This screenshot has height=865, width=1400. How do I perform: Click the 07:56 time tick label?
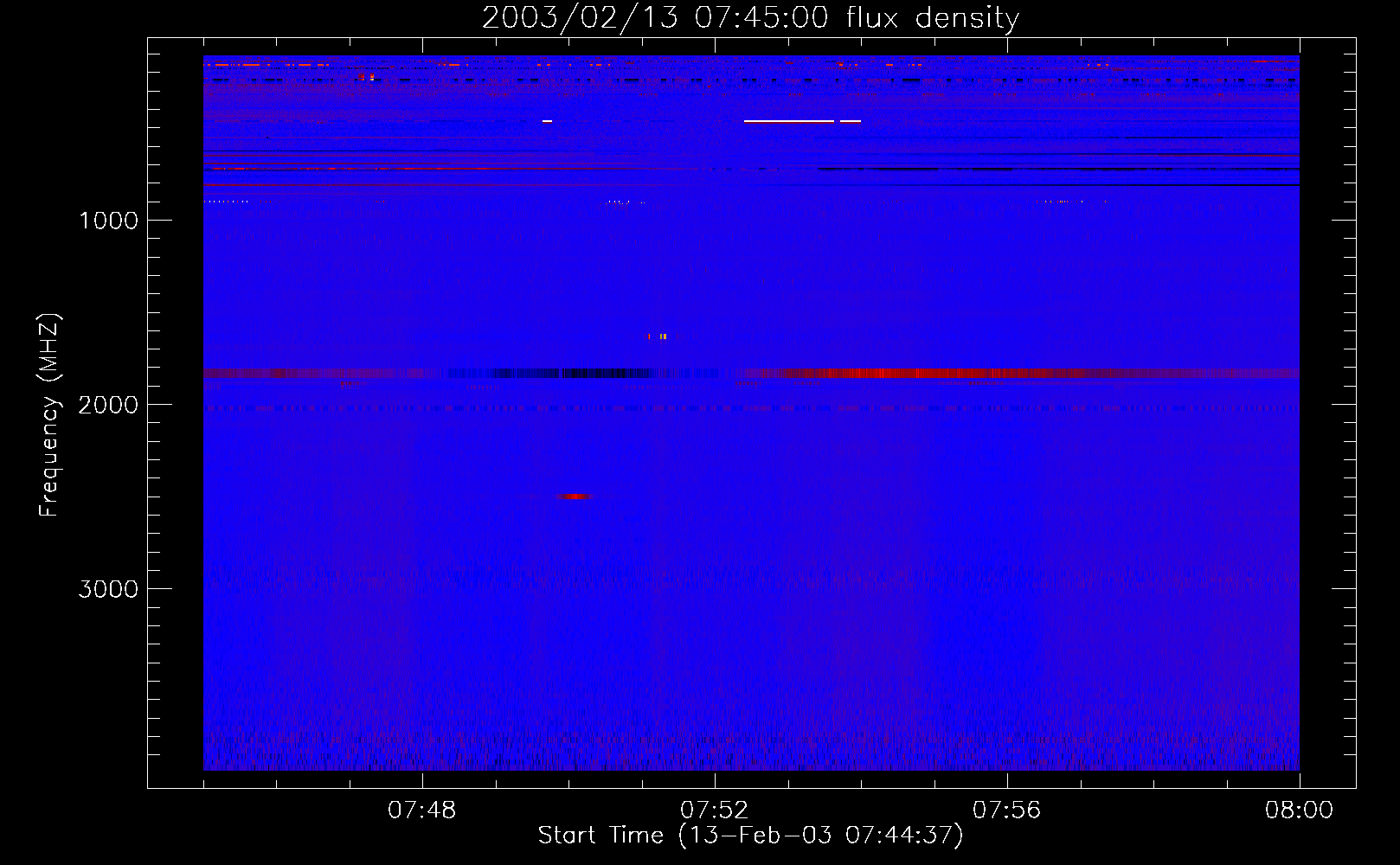coord(1007,811)
